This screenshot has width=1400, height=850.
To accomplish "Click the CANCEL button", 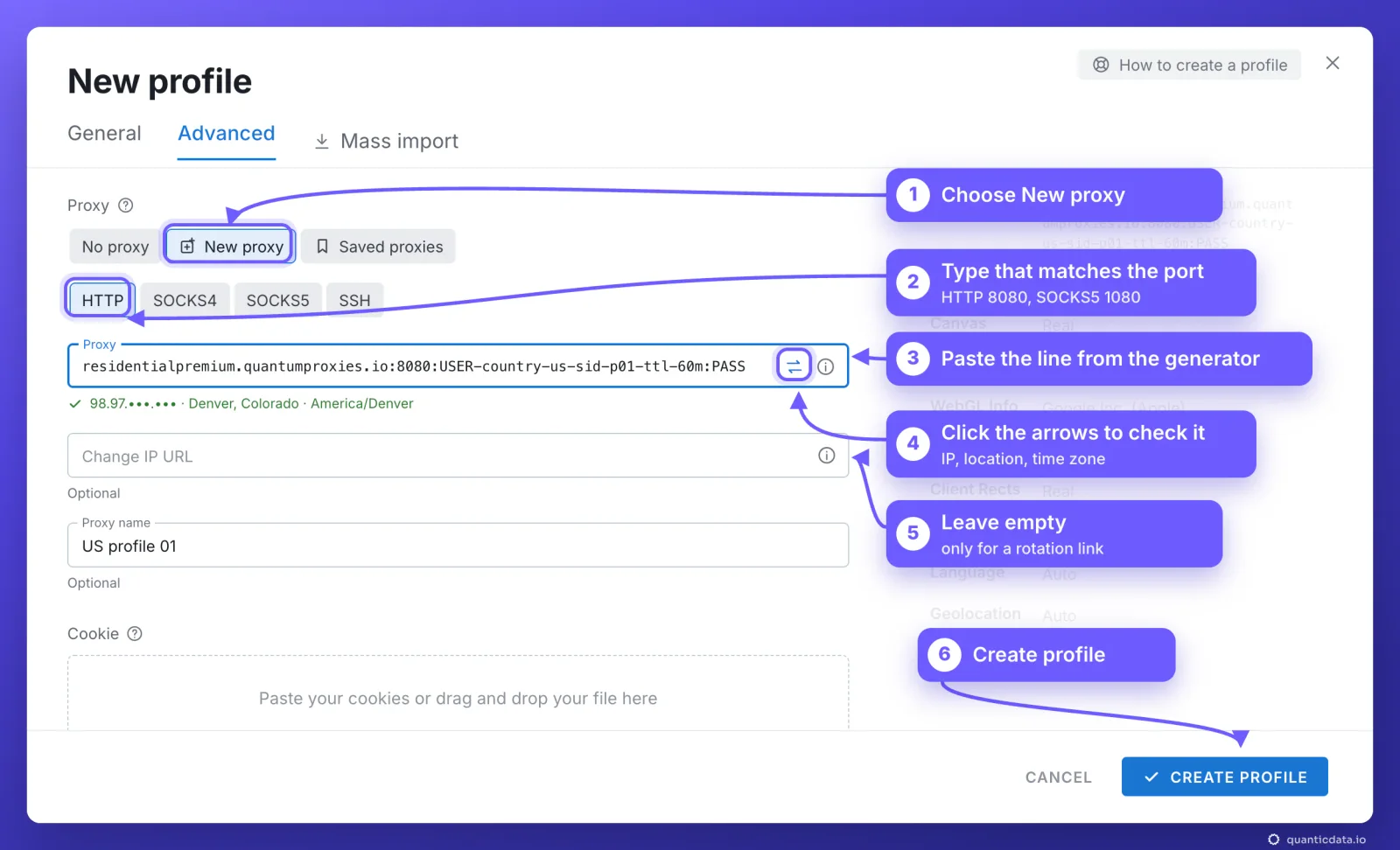I will click(x=1059, y=777).
